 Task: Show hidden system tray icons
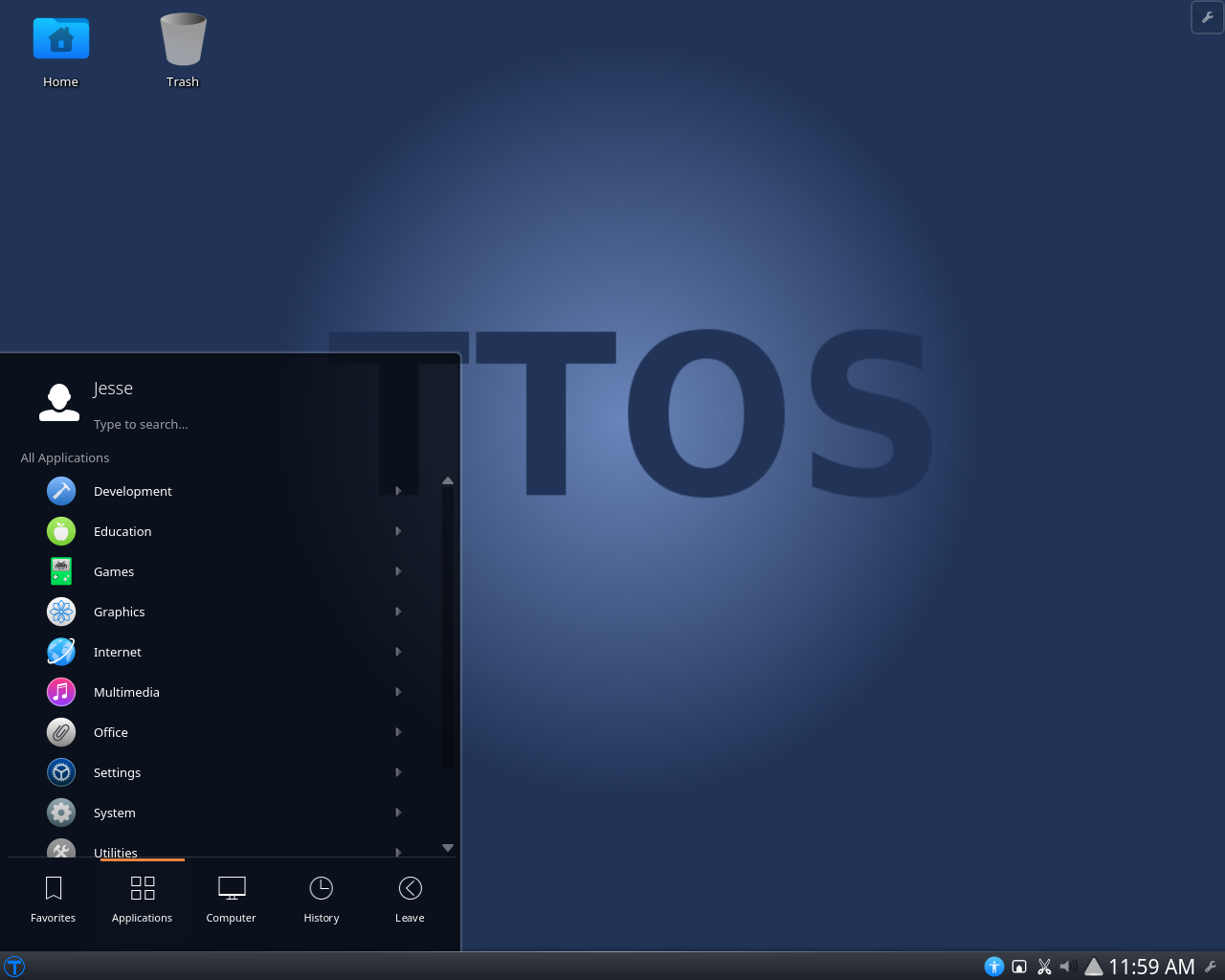1094,967
